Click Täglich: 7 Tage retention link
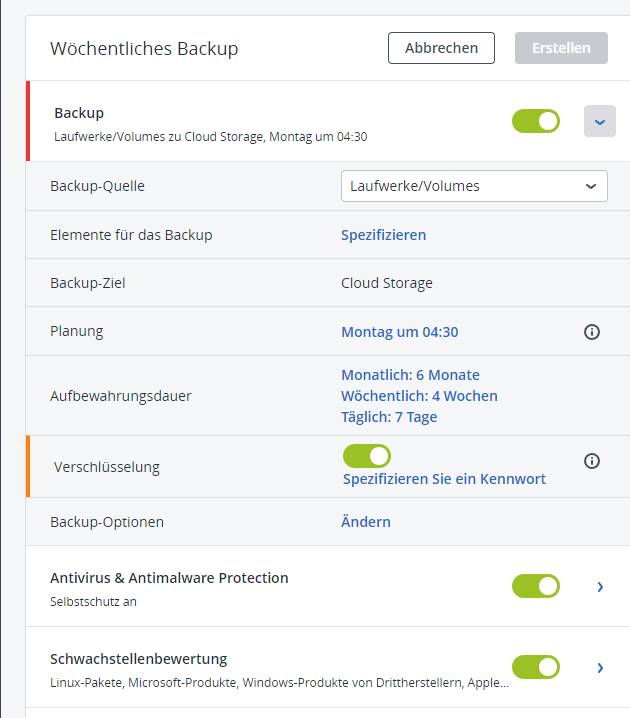 pos(389,417)
